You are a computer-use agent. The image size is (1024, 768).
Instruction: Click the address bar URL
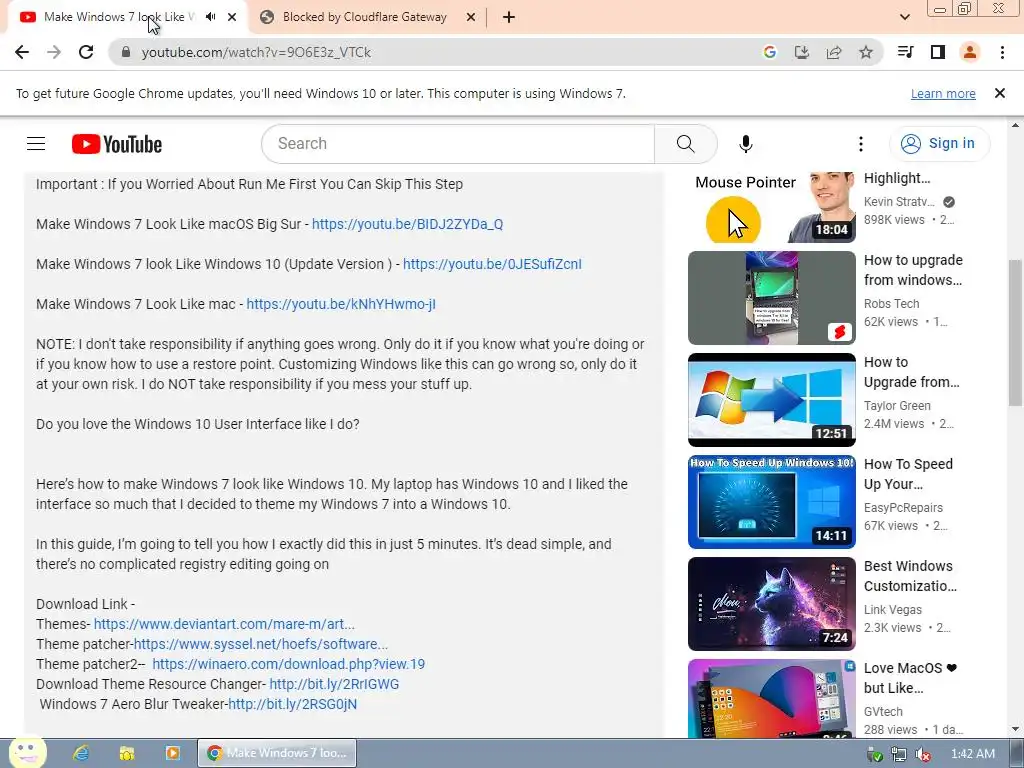pyautogui.click(x=256, y=52)
